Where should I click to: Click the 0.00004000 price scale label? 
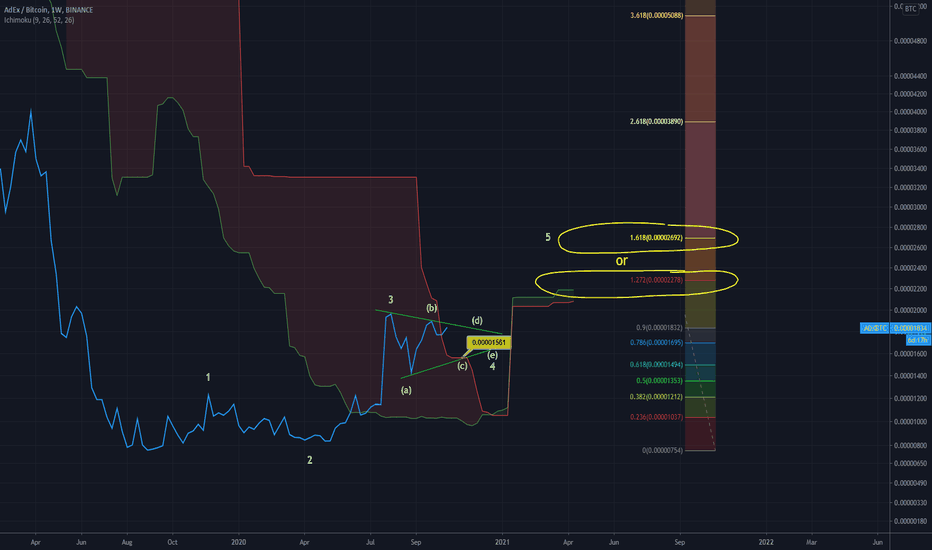click(x=910, y=112)
